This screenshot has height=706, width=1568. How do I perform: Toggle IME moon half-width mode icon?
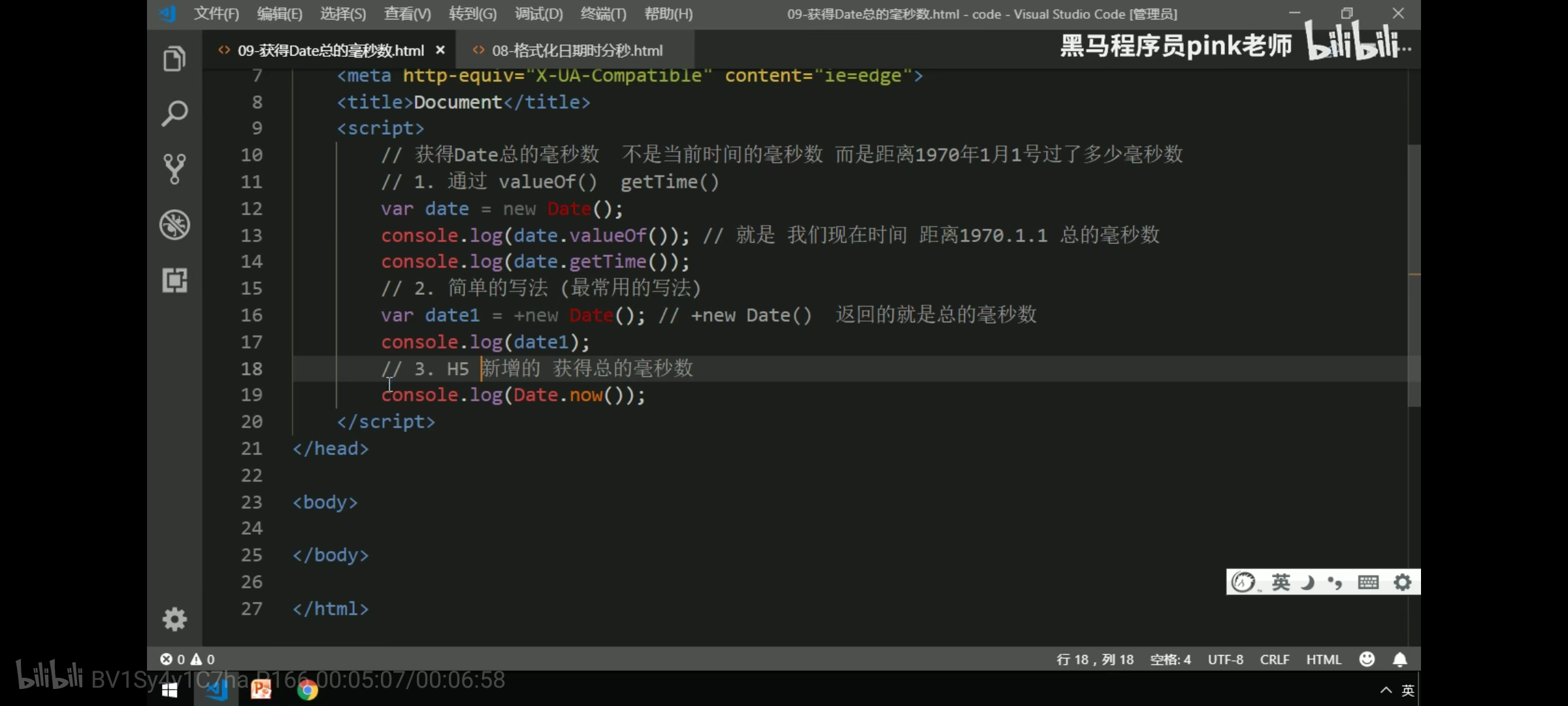tap(1307, 582)
